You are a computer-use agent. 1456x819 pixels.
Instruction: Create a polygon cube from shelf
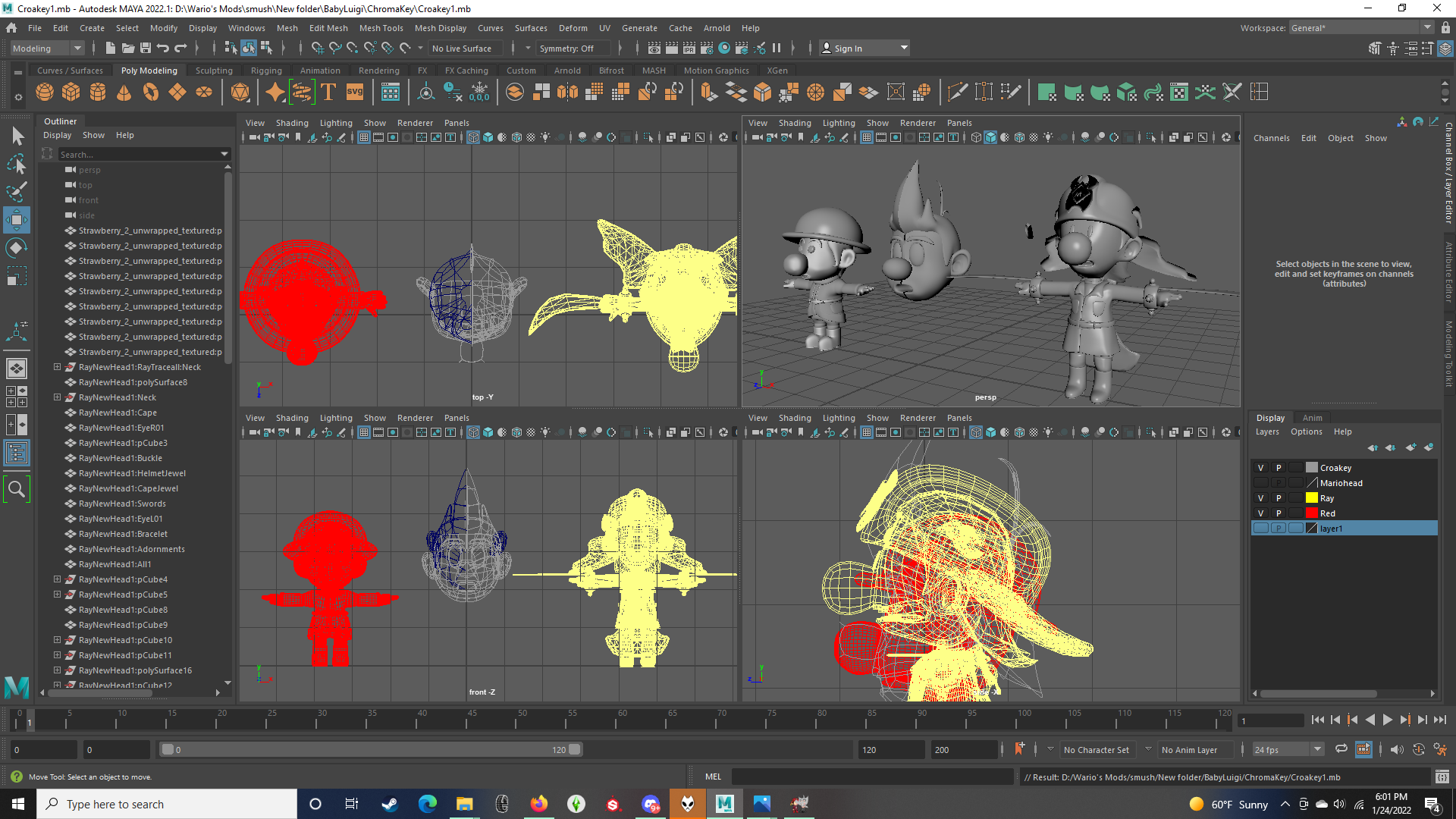coord(71,93)
